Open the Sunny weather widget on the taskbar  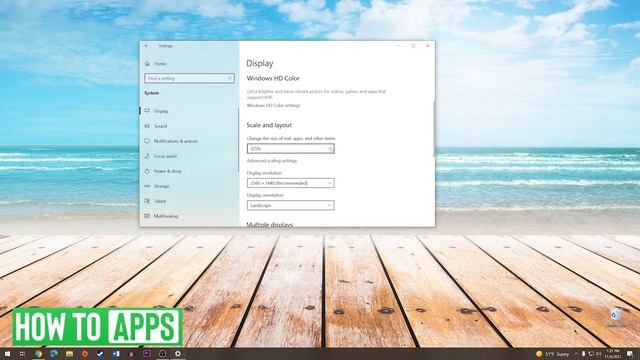point(553,354)
